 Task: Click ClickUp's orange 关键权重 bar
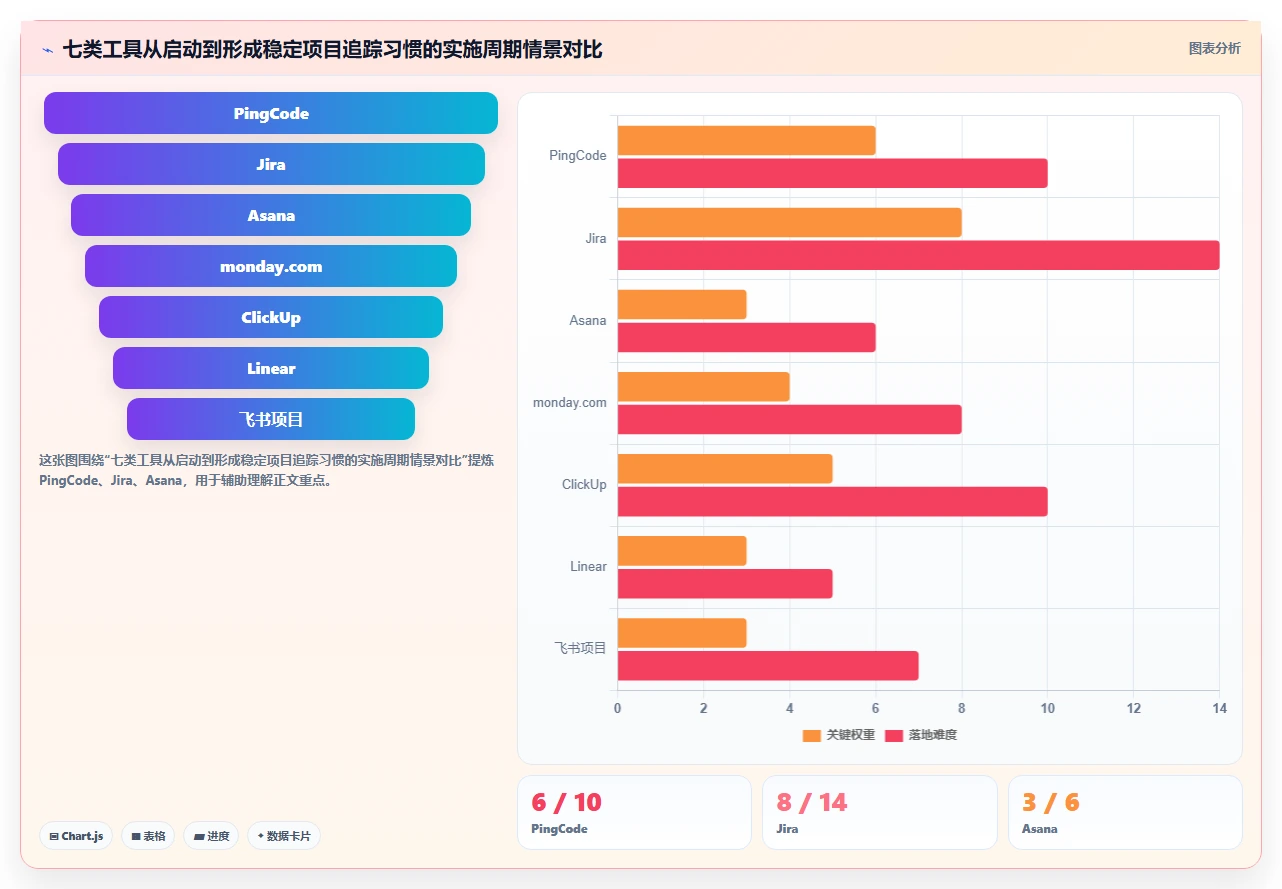point(725,468)
